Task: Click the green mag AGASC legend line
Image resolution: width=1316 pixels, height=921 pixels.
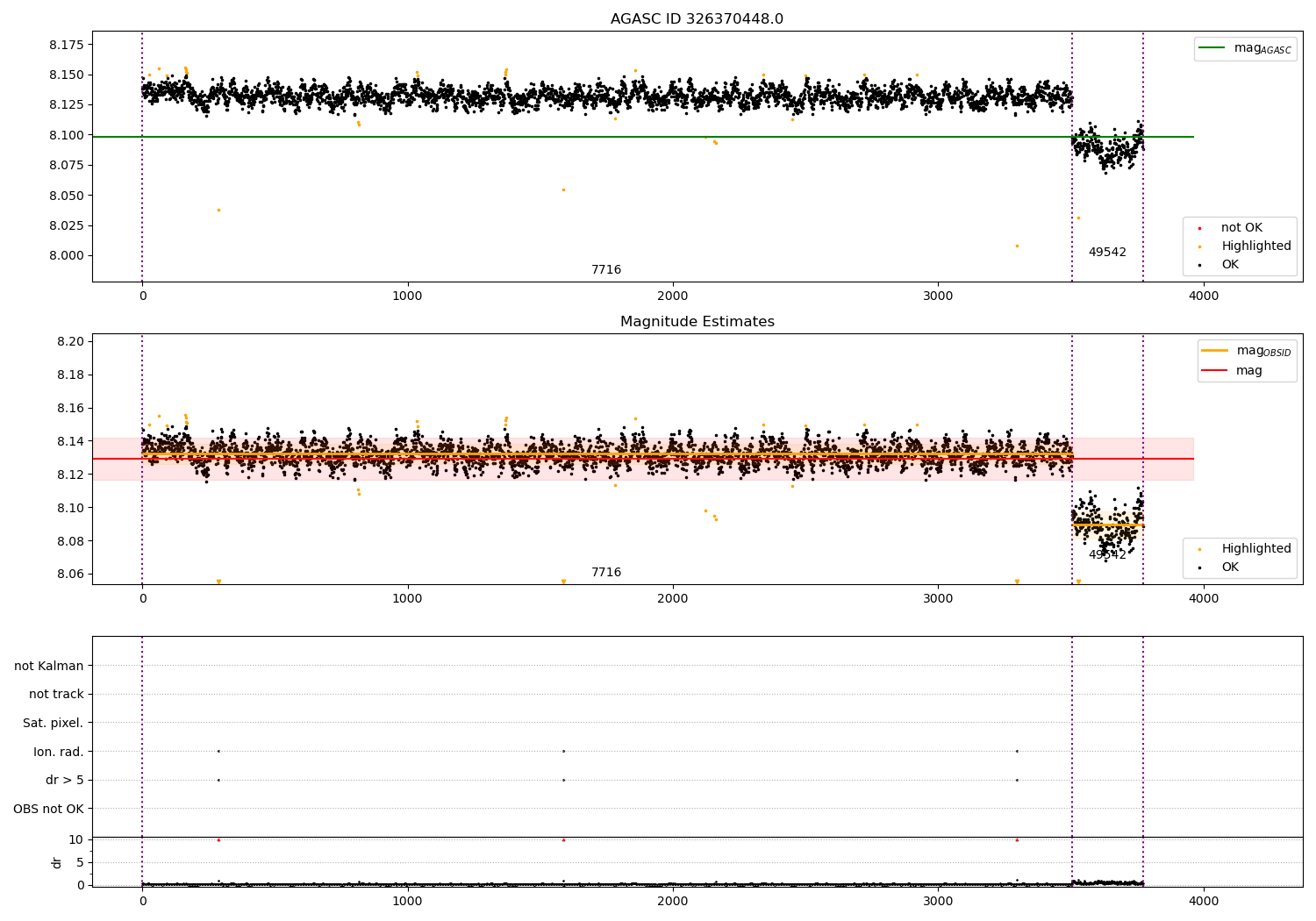Action: (1213, 48)
